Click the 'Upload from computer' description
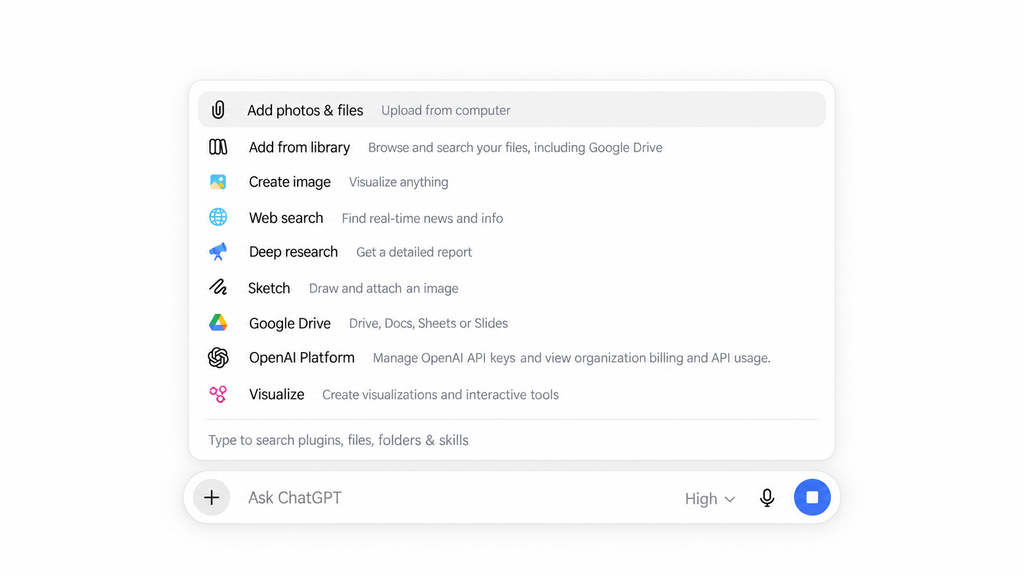Image resolution: width=1024 pixels, height=576 pixels. 446,110
